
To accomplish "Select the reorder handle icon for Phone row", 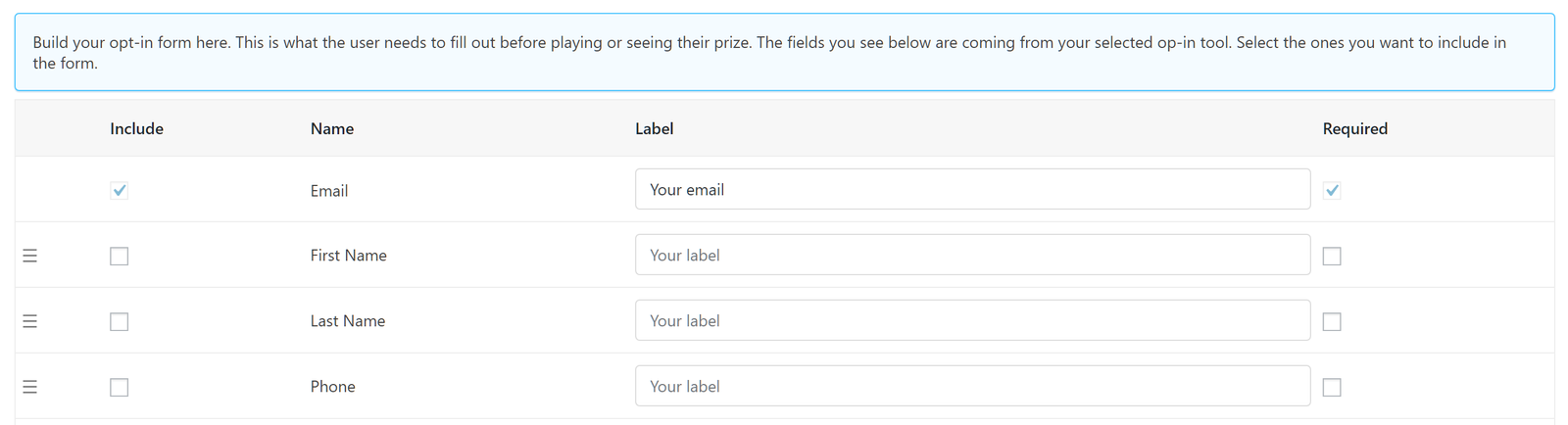I will 29,387.
